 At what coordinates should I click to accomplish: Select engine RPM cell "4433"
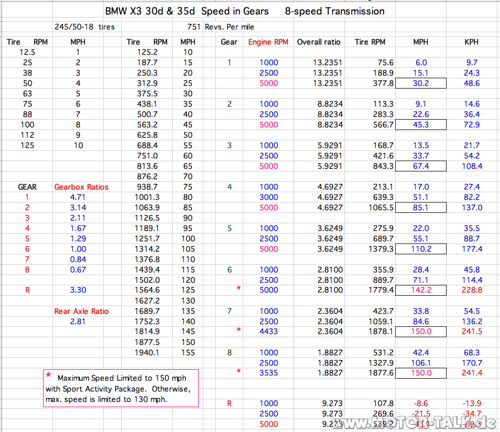(x=269, y=332)
